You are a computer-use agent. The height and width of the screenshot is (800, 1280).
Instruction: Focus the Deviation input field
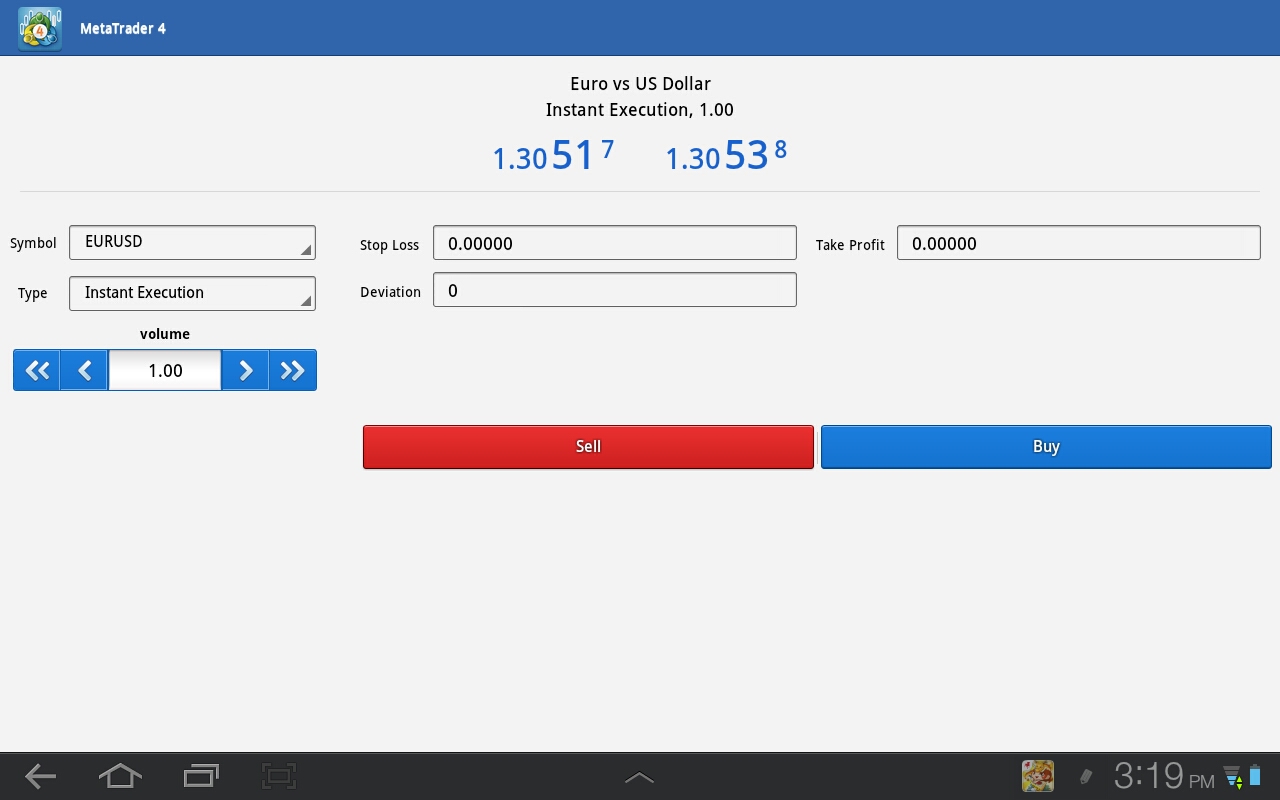tap(615, 290)
